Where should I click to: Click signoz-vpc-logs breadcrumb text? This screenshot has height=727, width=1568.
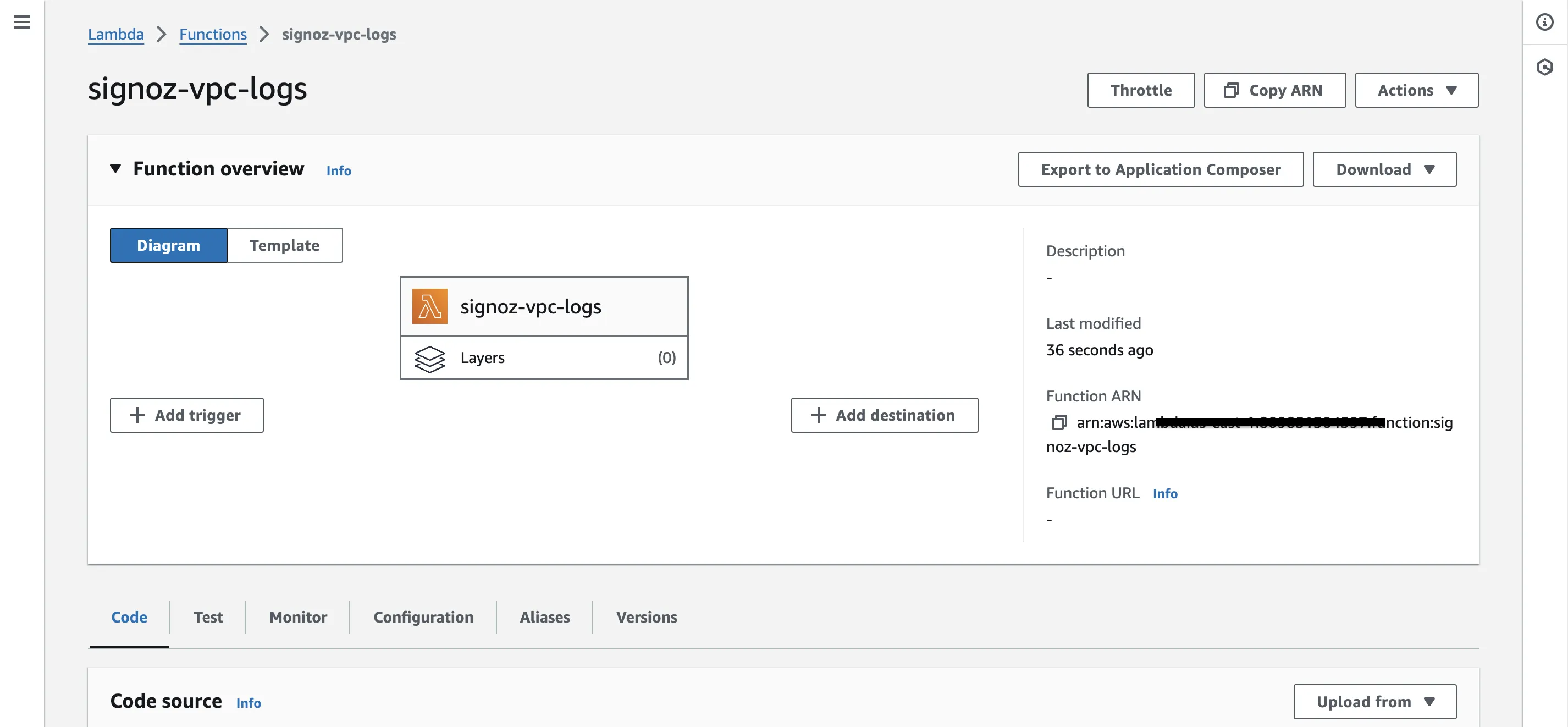coord(339,35)
